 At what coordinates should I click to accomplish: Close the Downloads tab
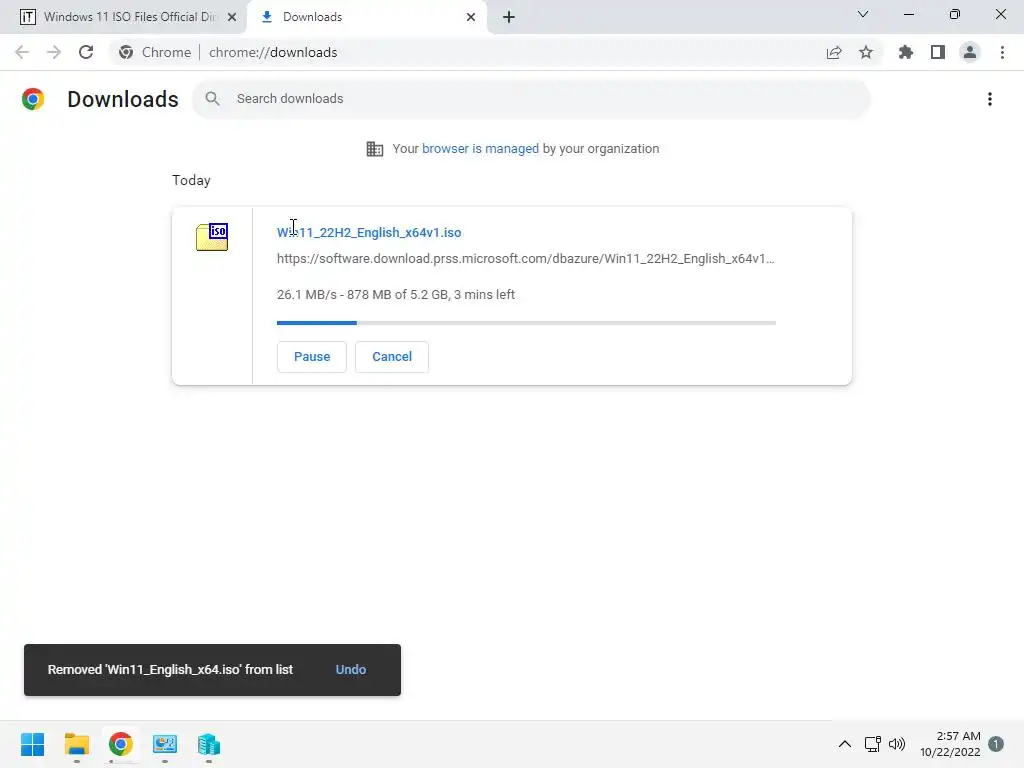(x=471, y=17)
